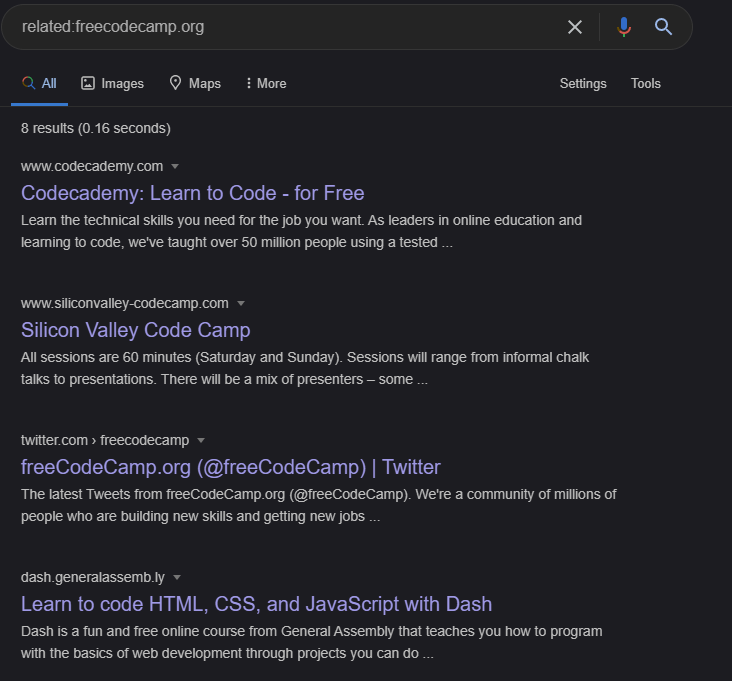Switch to the Maps results tab
The height and width of the screenshot is (681, 732).
click(204, 84)
